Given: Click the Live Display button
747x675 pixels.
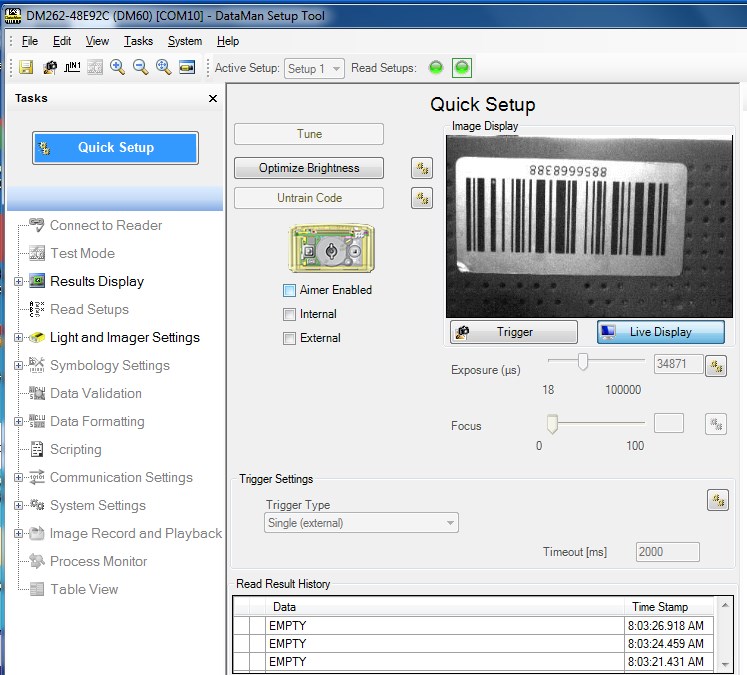Looking at the screenshot, I should pos(661,332).
